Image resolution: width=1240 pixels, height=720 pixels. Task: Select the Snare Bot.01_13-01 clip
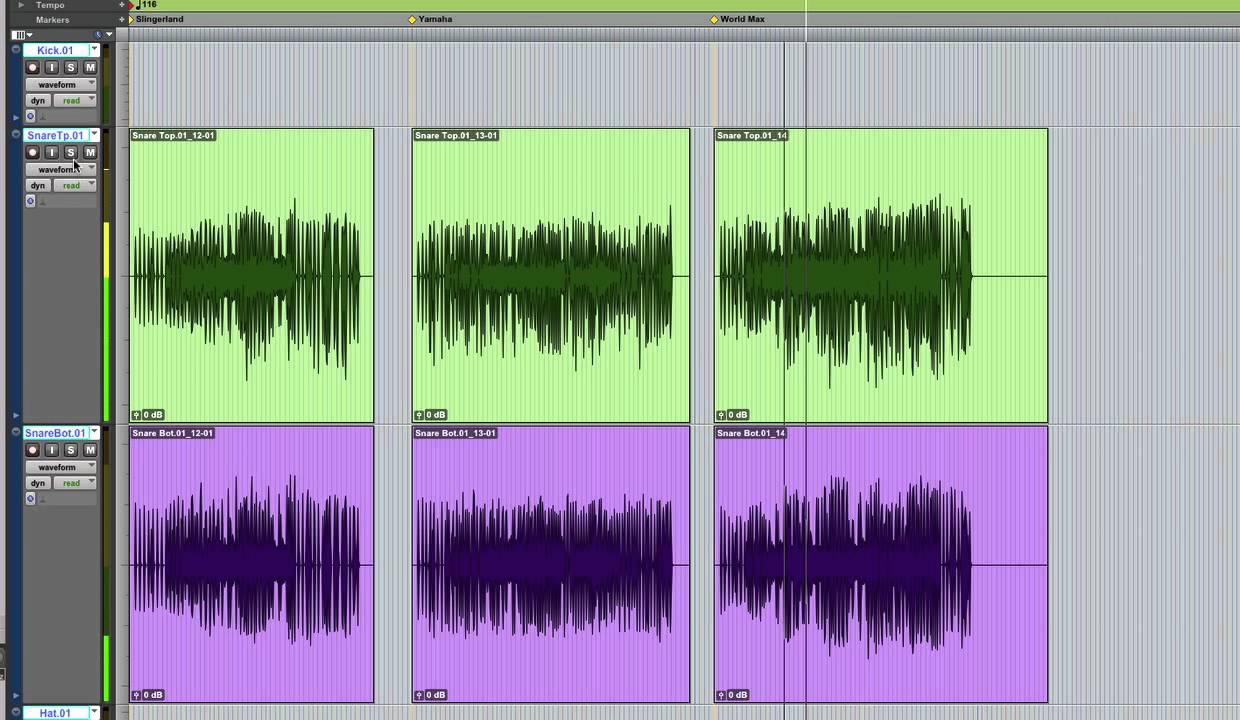click(550, 564)
